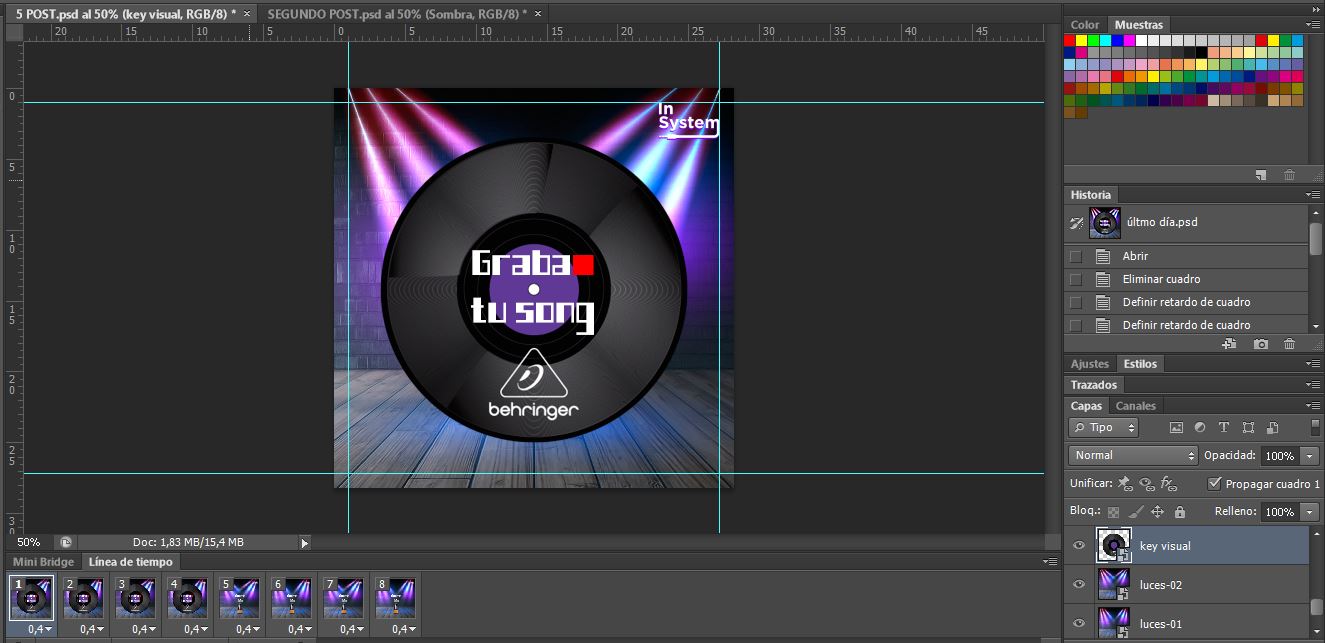The height and width of the screenshot is (643, 1325).
Task: Click the Opacidad 100% value field
Action: [1279, 456]
